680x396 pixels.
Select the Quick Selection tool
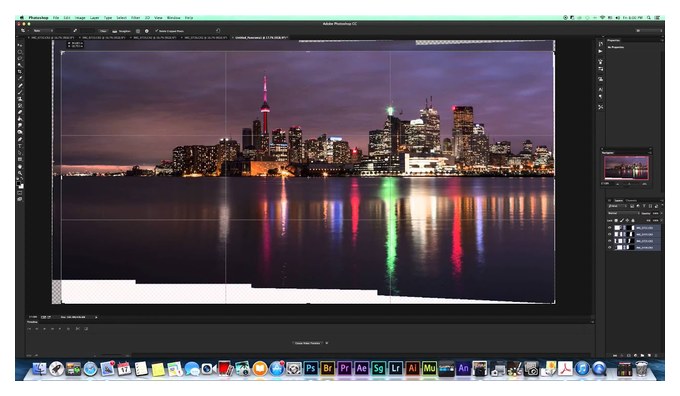pyautogui.click(x=20, y=65)
